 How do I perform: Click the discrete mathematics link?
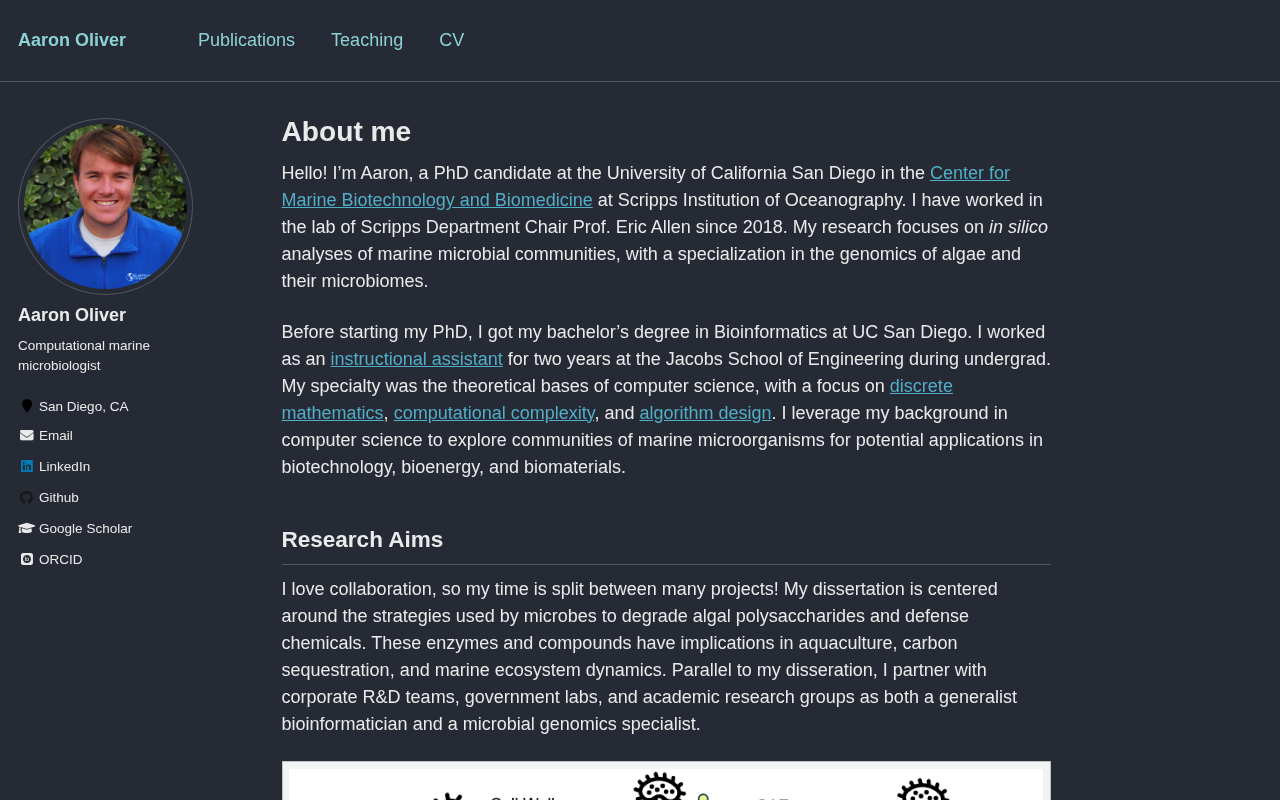pyautogui.click(x=920, y=386)
